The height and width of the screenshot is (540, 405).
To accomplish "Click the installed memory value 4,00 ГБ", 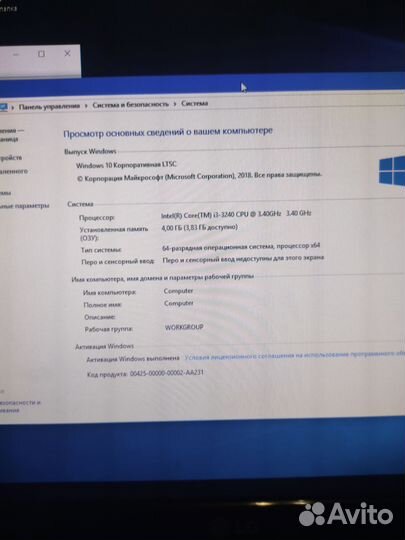I will point(199,227).
